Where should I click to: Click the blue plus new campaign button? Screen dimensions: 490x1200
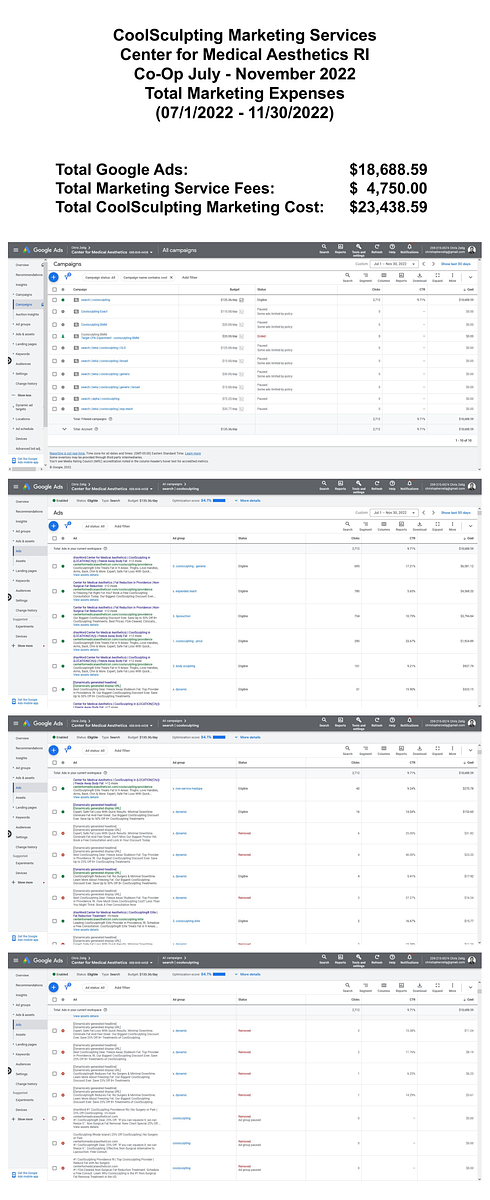(54, 277)
